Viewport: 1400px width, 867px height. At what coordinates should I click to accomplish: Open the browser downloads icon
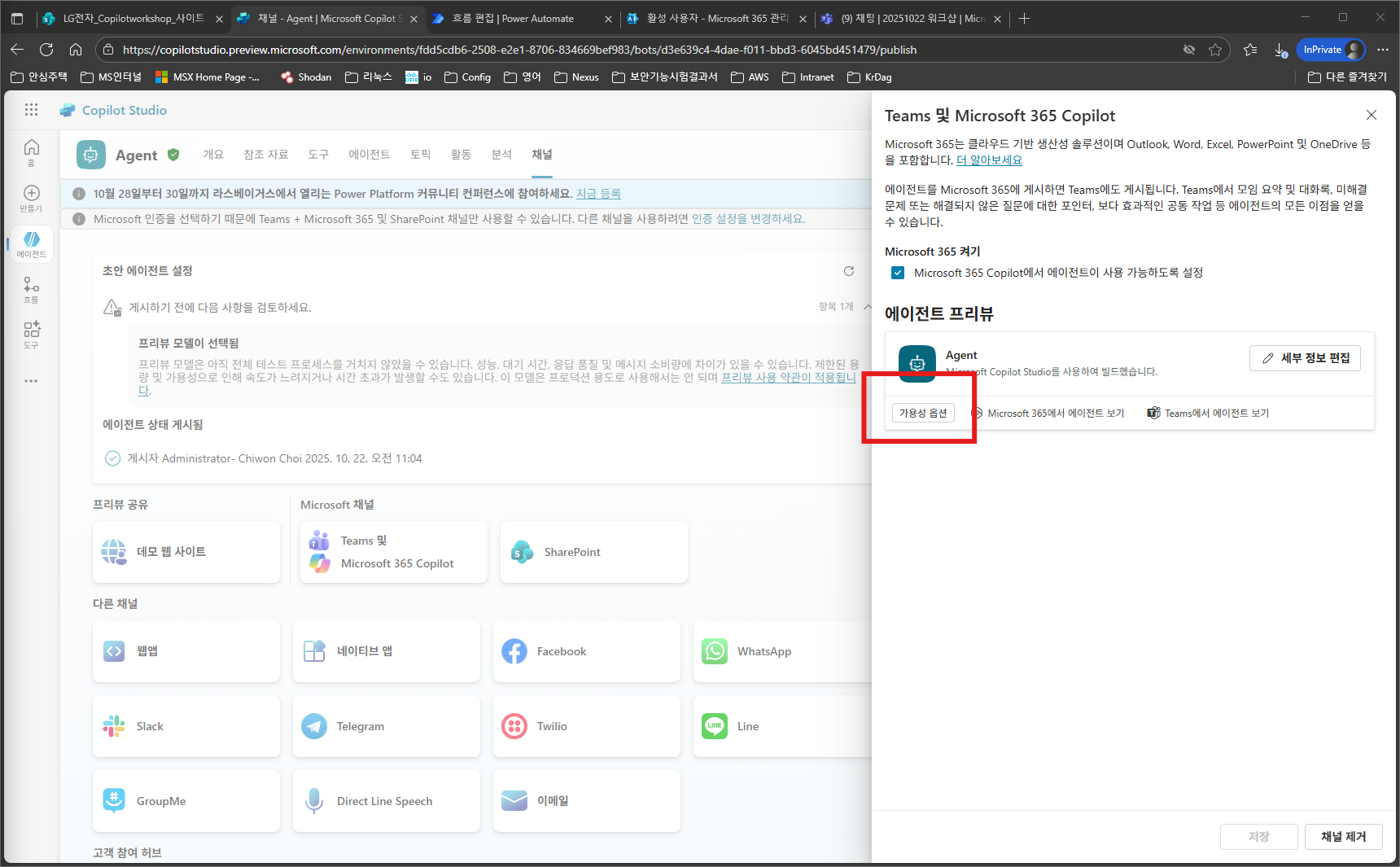point(1280,50)
